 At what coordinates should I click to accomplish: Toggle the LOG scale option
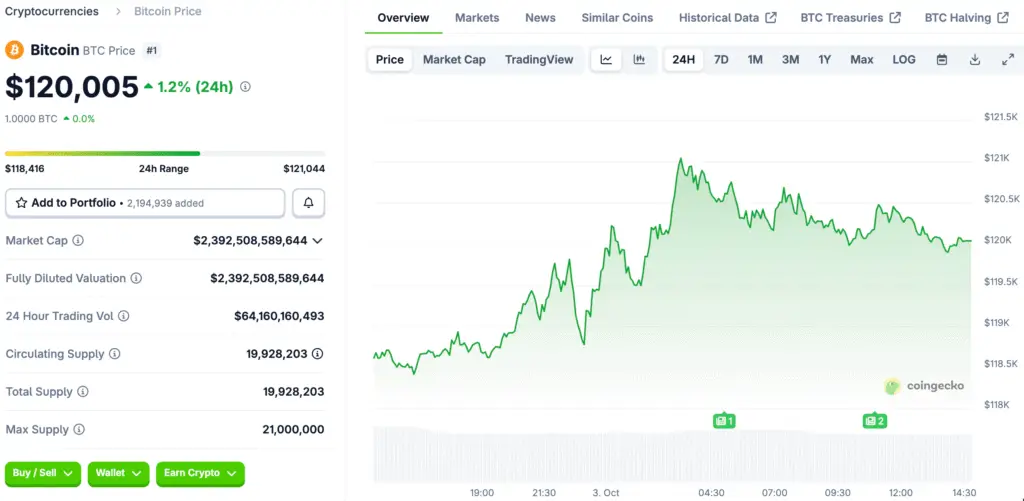tap(903, 60)
